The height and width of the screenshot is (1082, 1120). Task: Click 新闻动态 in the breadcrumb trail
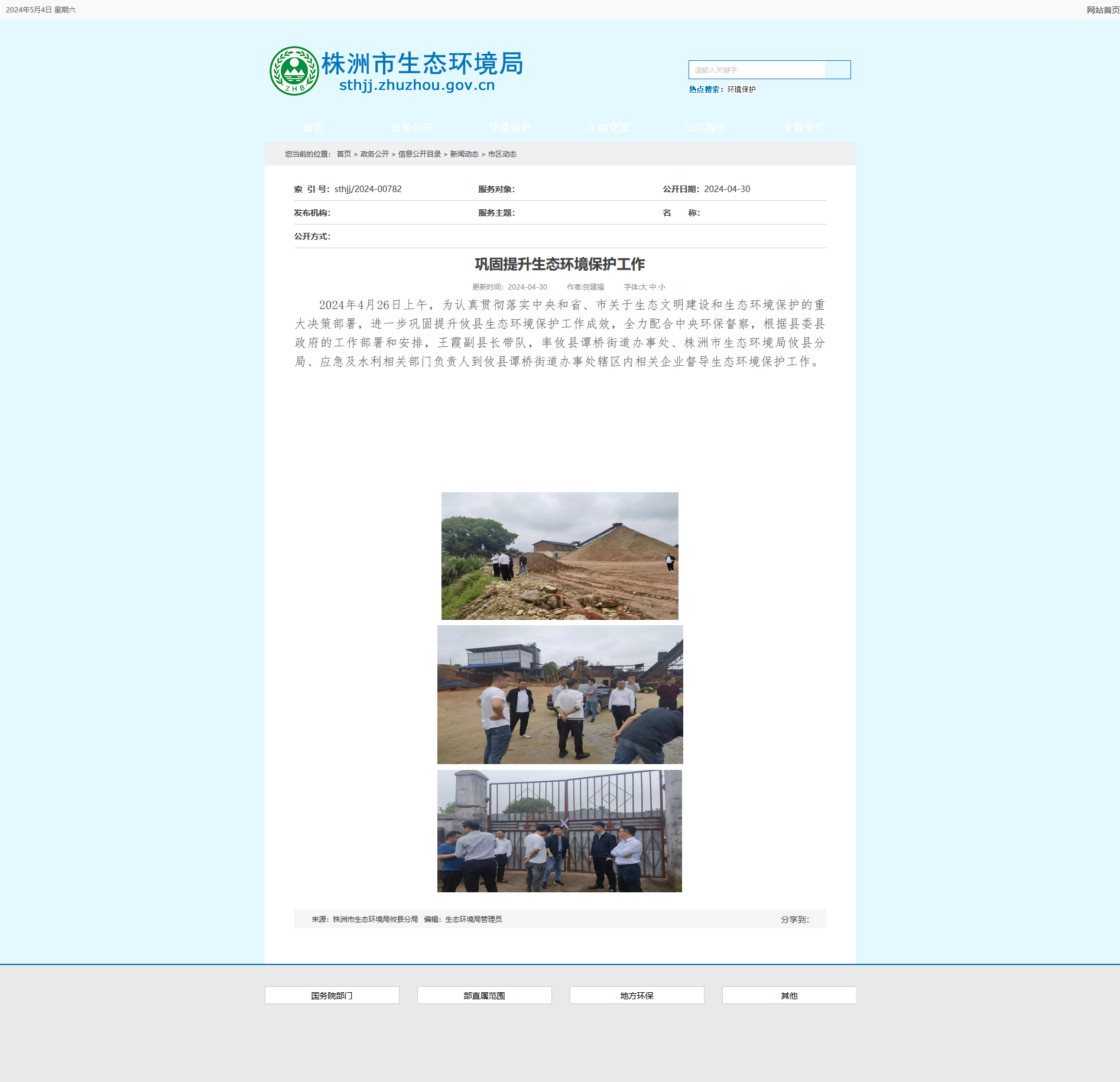[x=465, y=154]
